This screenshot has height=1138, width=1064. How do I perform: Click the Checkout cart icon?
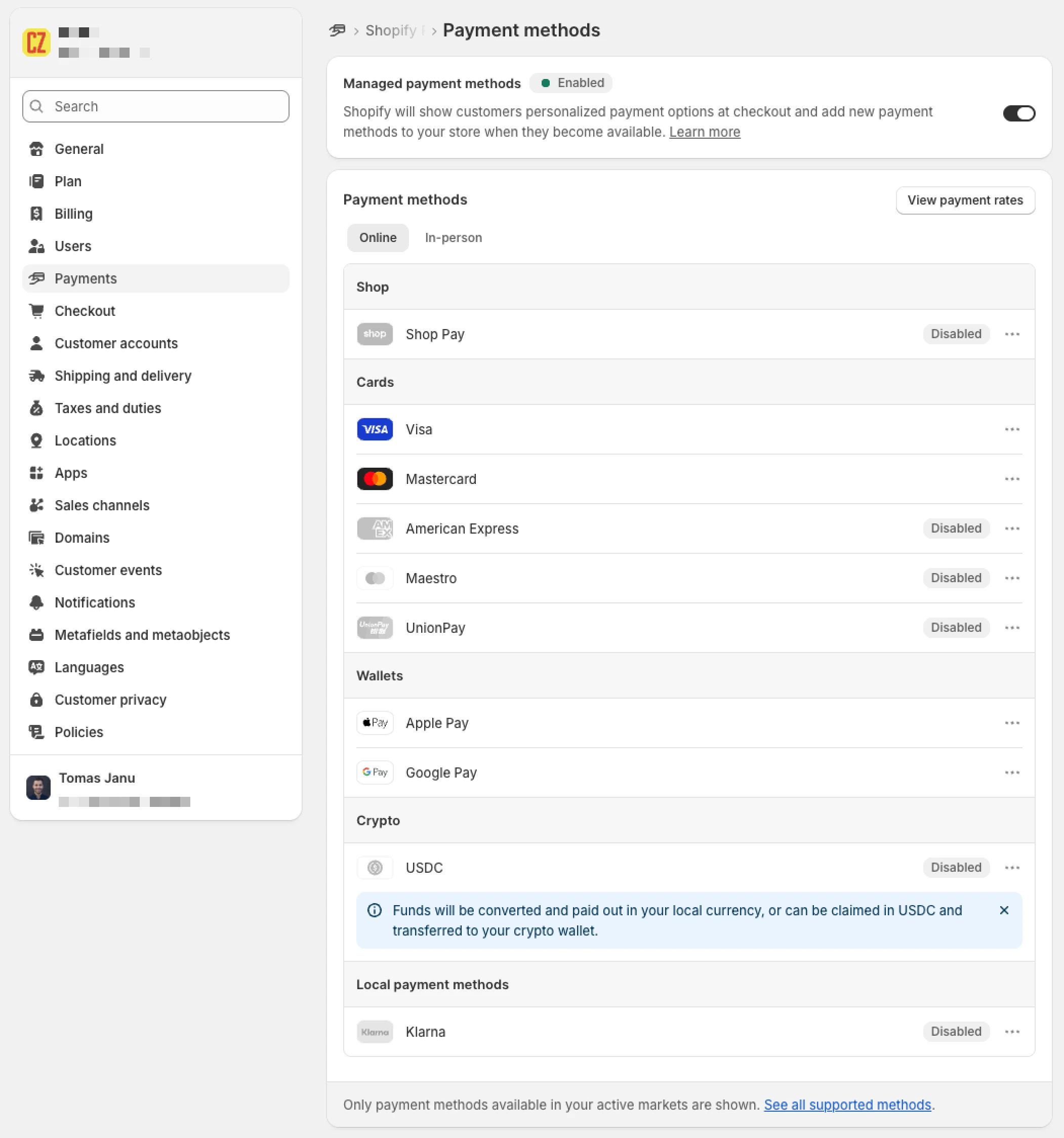[x=36, y=311]
